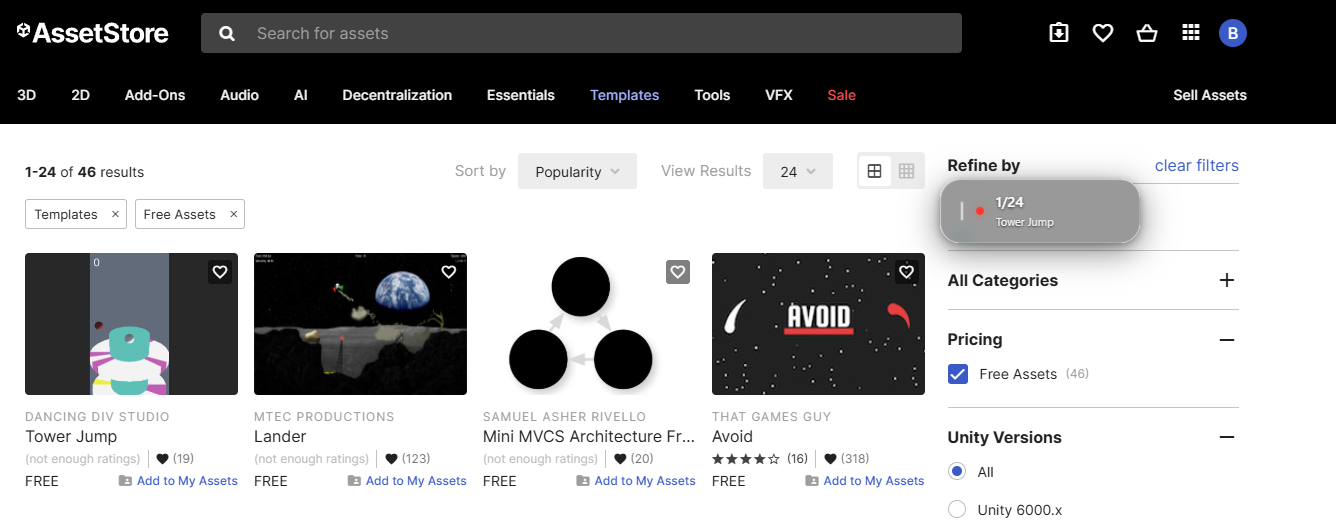Open the AI menu
Viewport: 1336px width, 521px height.
click(301, 95)
